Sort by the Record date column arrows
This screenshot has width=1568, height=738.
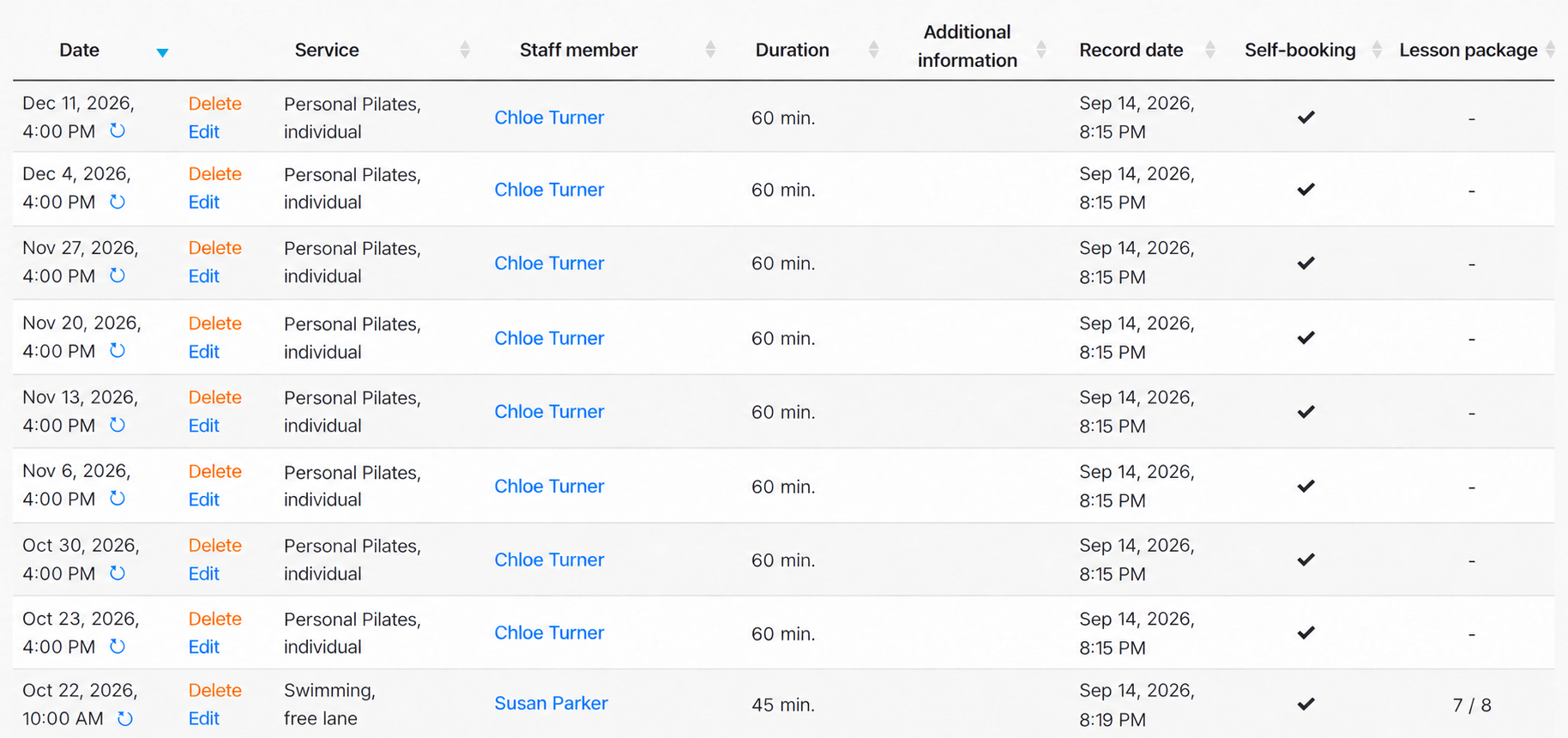pos(1210,50)
